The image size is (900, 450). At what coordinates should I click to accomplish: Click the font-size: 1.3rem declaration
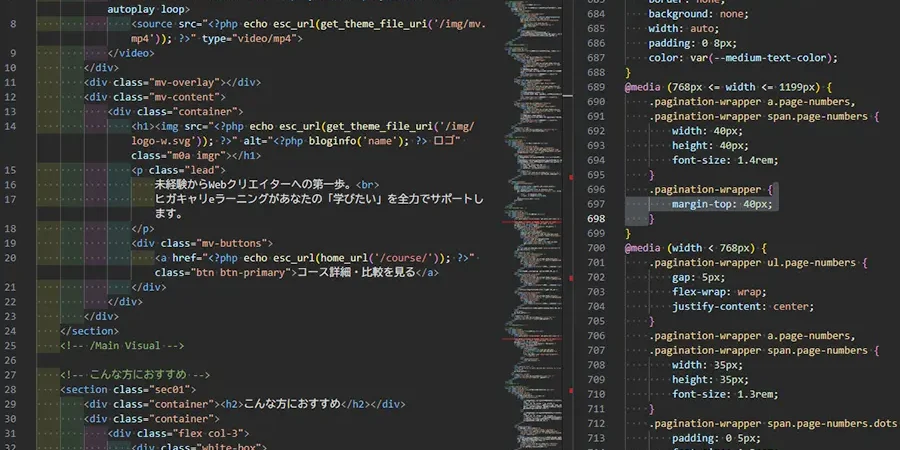(x=726, y=394)
